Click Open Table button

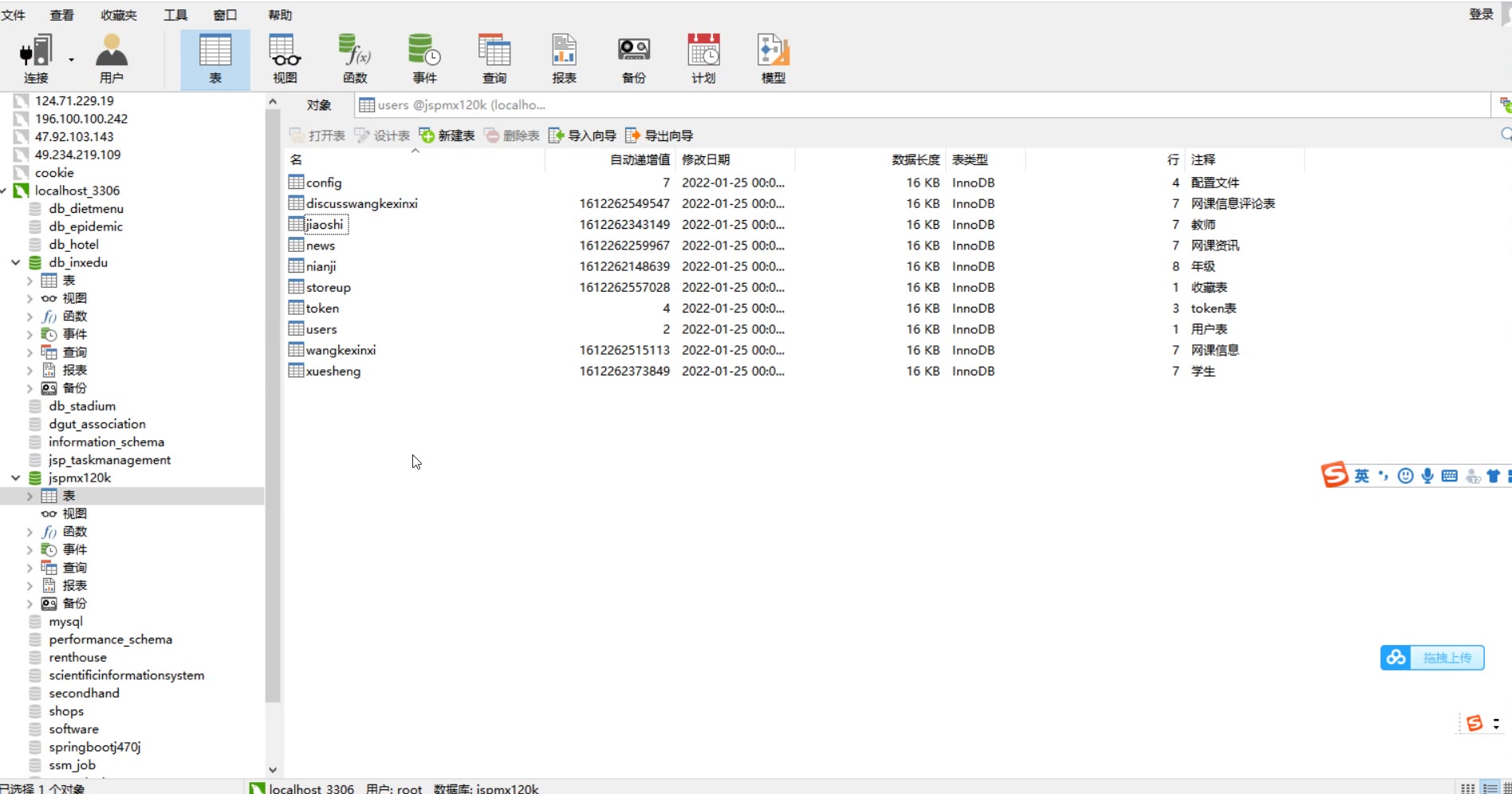[x=317, y=136]
